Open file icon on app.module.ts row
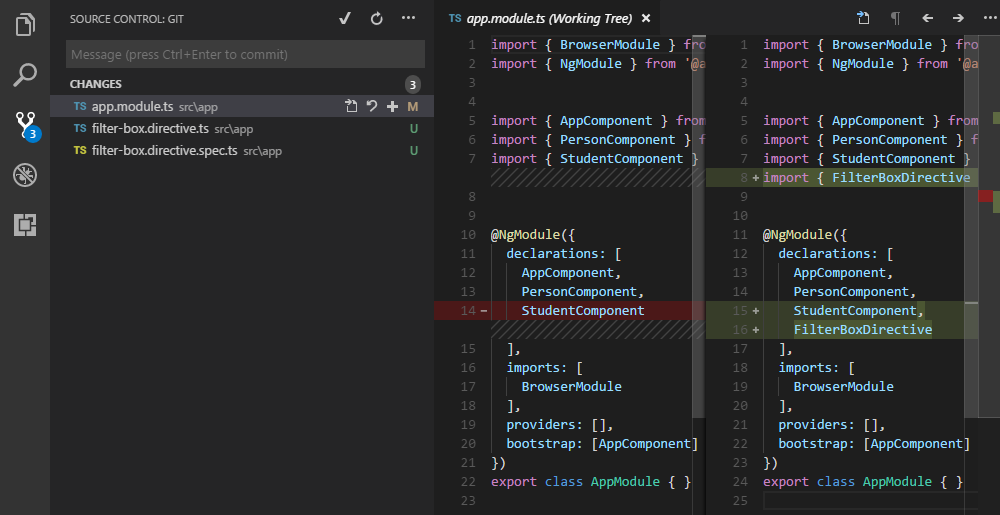Image resolution: width=1000 pixels, height=515 pixels. click(x=351, y=106)
